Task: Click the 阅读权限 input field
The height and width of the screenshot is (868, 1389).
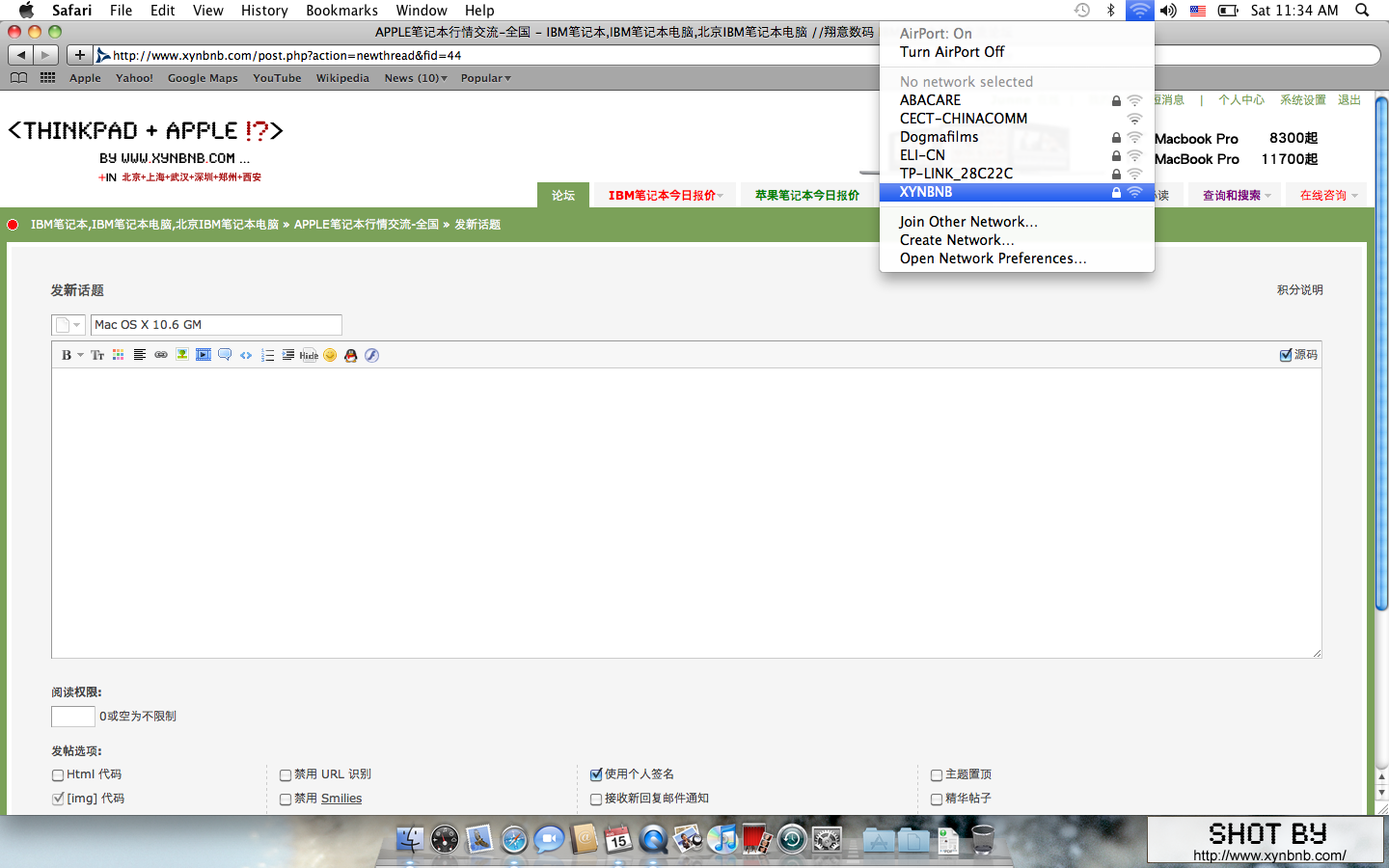Action: coord(72,716)
